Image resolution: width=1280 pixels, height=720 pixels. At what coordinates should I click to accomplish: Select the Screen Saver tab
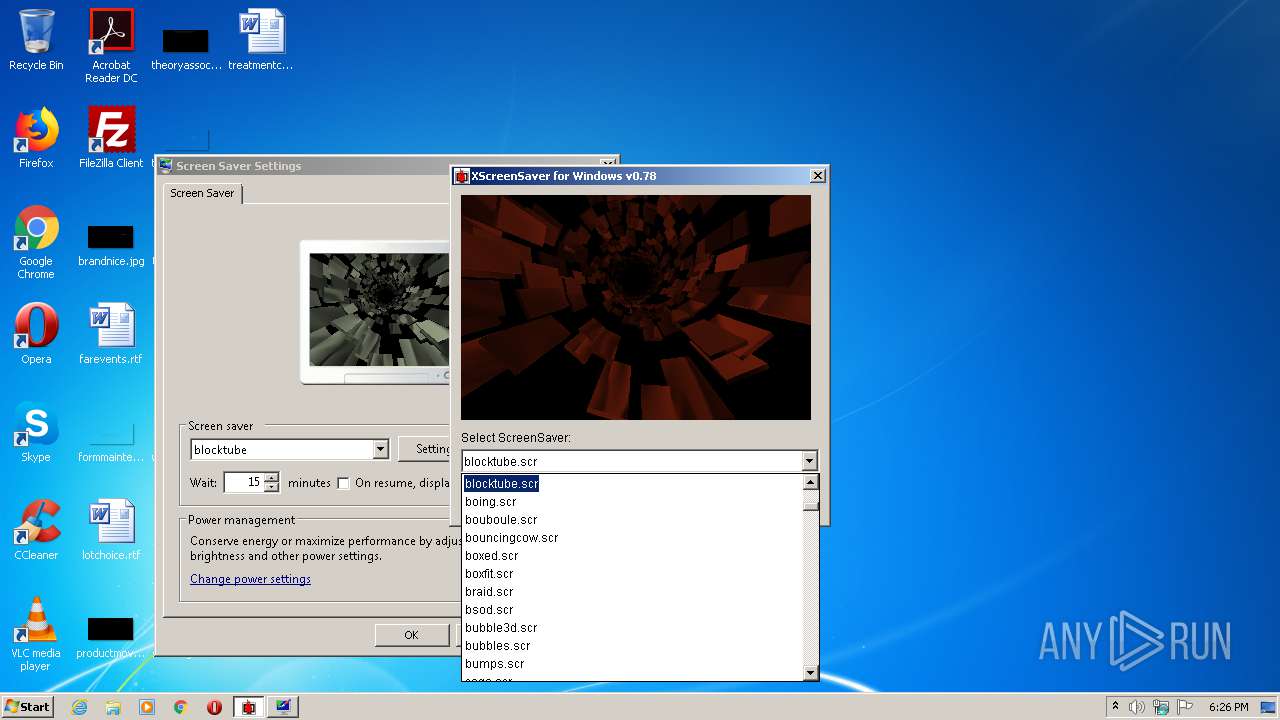click(x=202, y=193)
